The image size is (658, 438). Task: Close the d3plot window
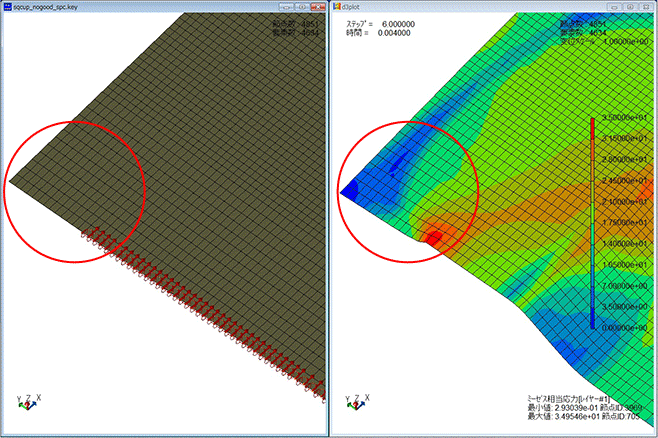tap(643, 6)
